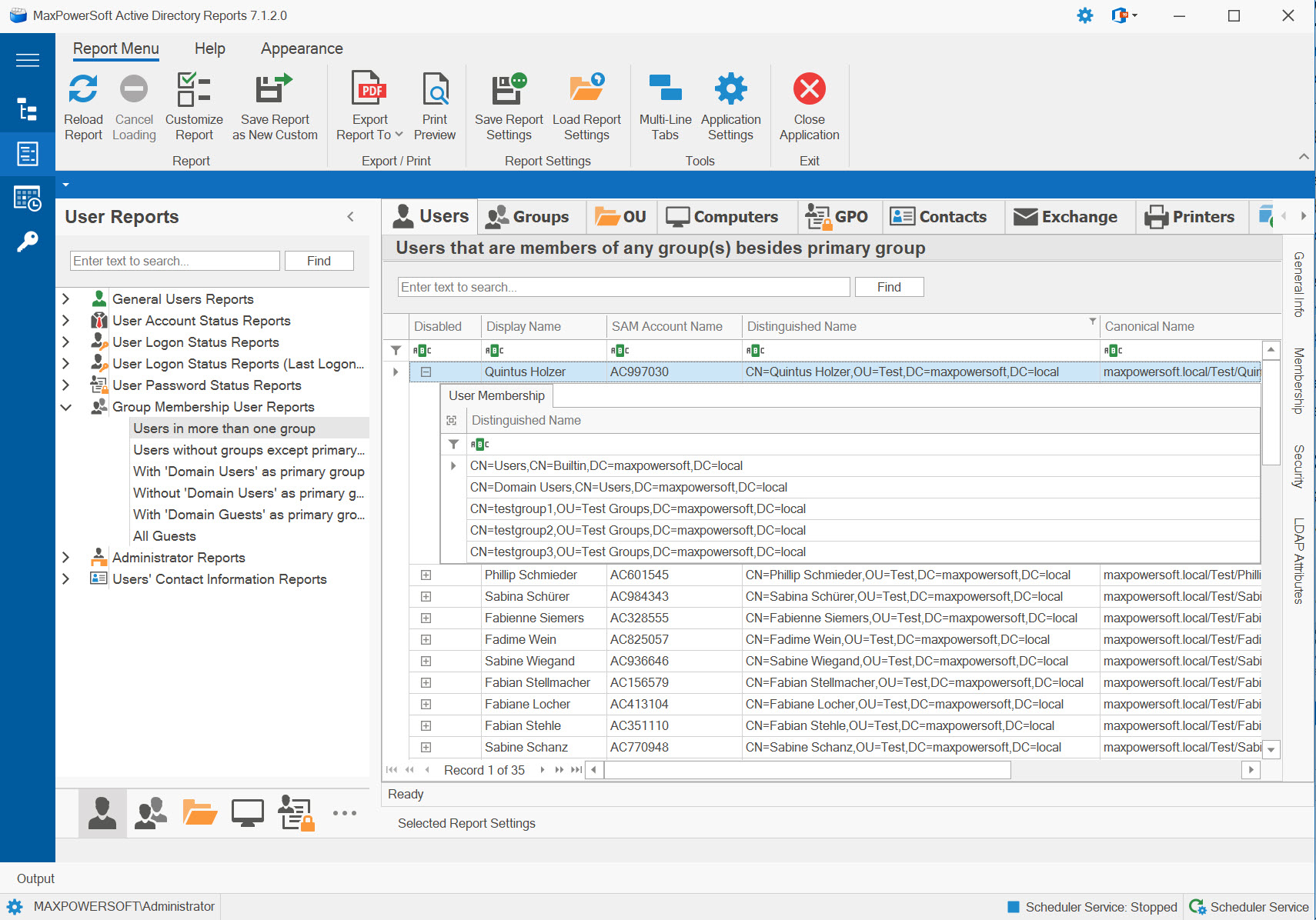Click Find button in User Reports panel
The width and height of the screenshot is (1316, 920).
(319, 261)
